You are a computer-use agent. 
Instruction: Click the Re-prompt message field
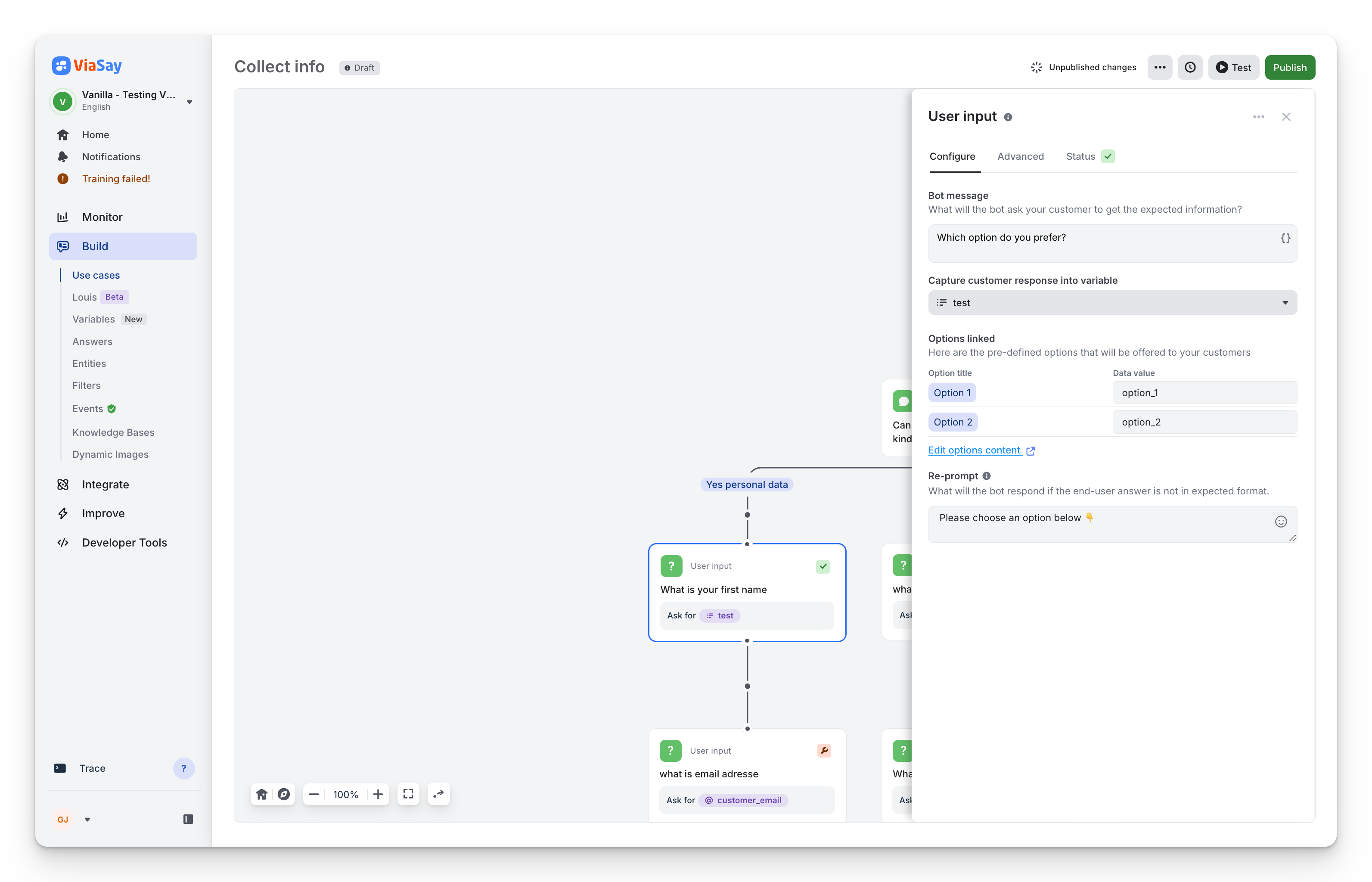pos(1112,524)
